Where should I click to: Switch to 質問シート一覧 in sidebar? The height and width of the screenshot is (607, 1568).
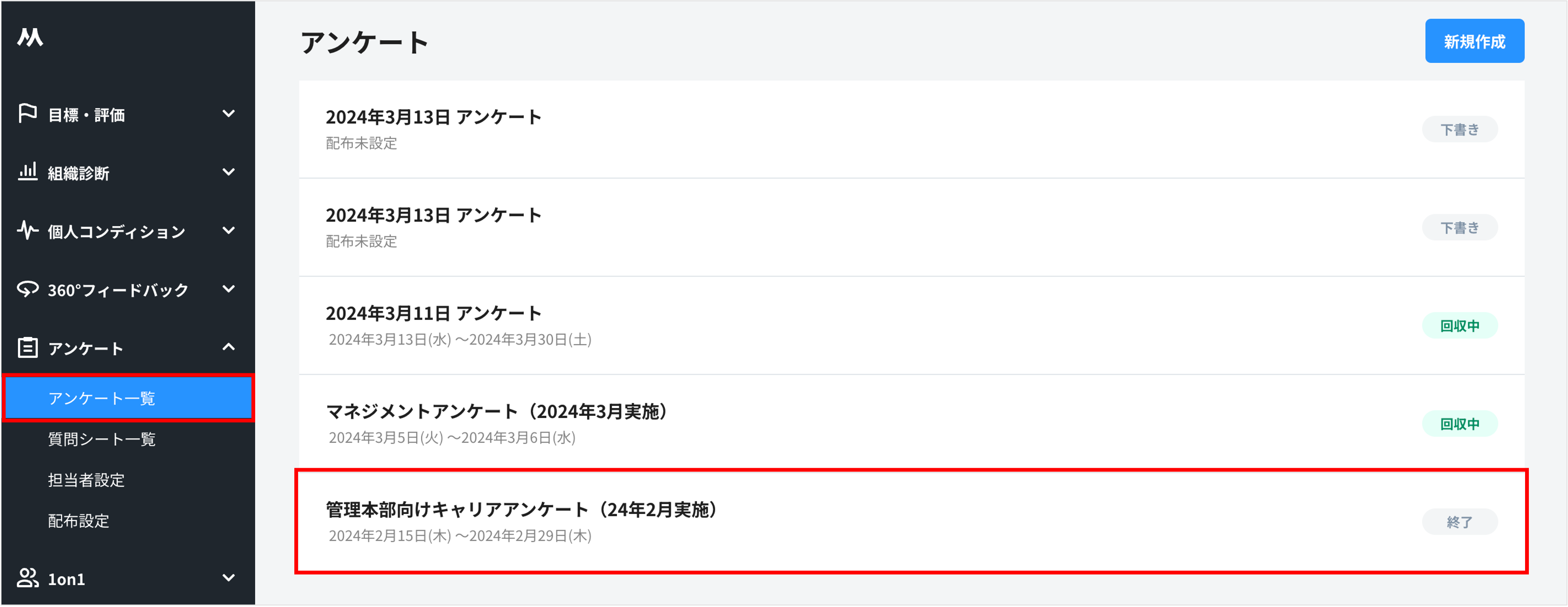[101, 439]
